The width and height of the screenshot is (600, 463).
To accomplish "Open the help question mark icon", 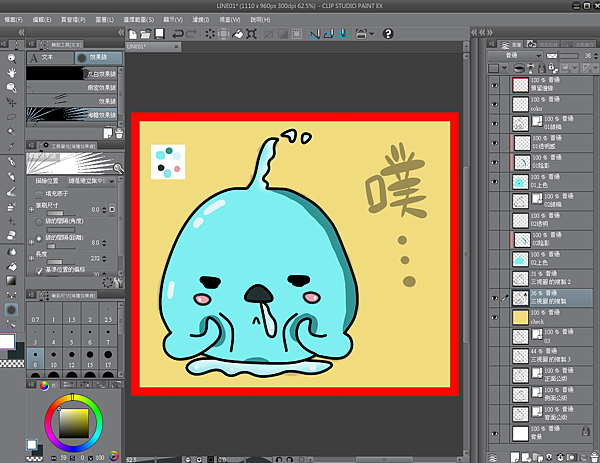I will pos(388,33).
